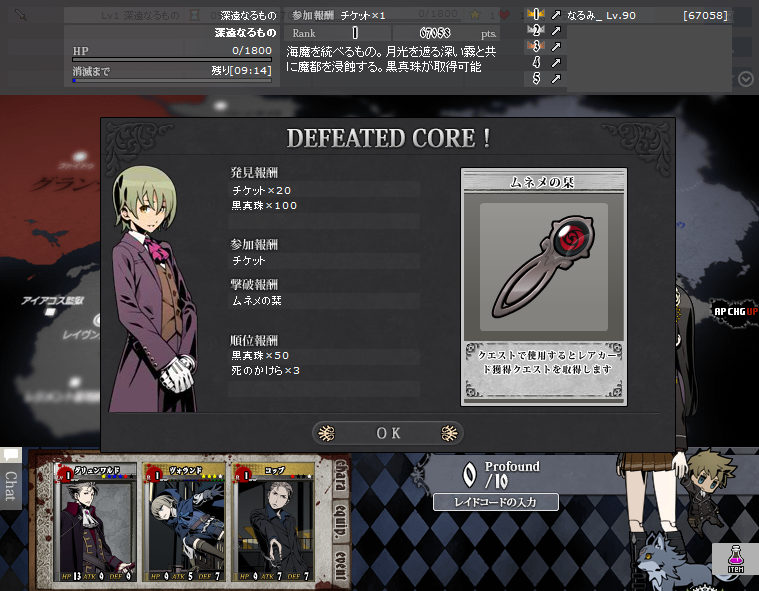Open the ITEM potion icon

click(x=735, y=559)
